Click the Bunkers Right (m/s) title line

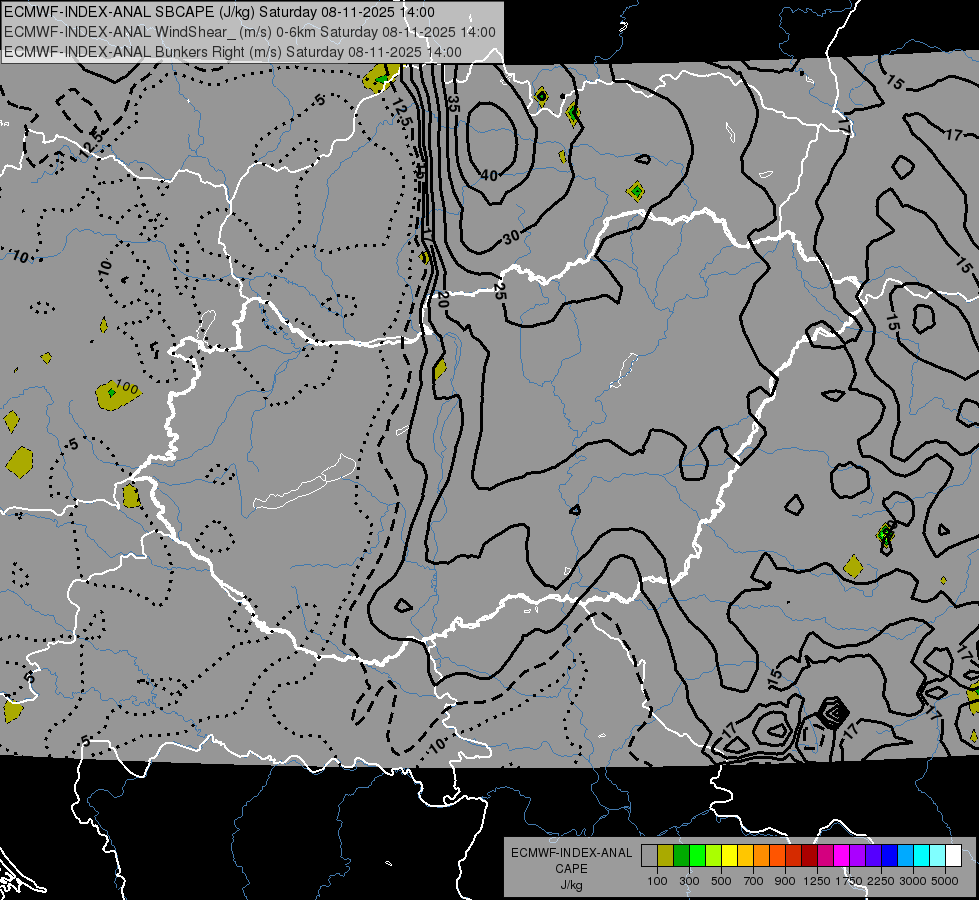[x=233, y=52]
